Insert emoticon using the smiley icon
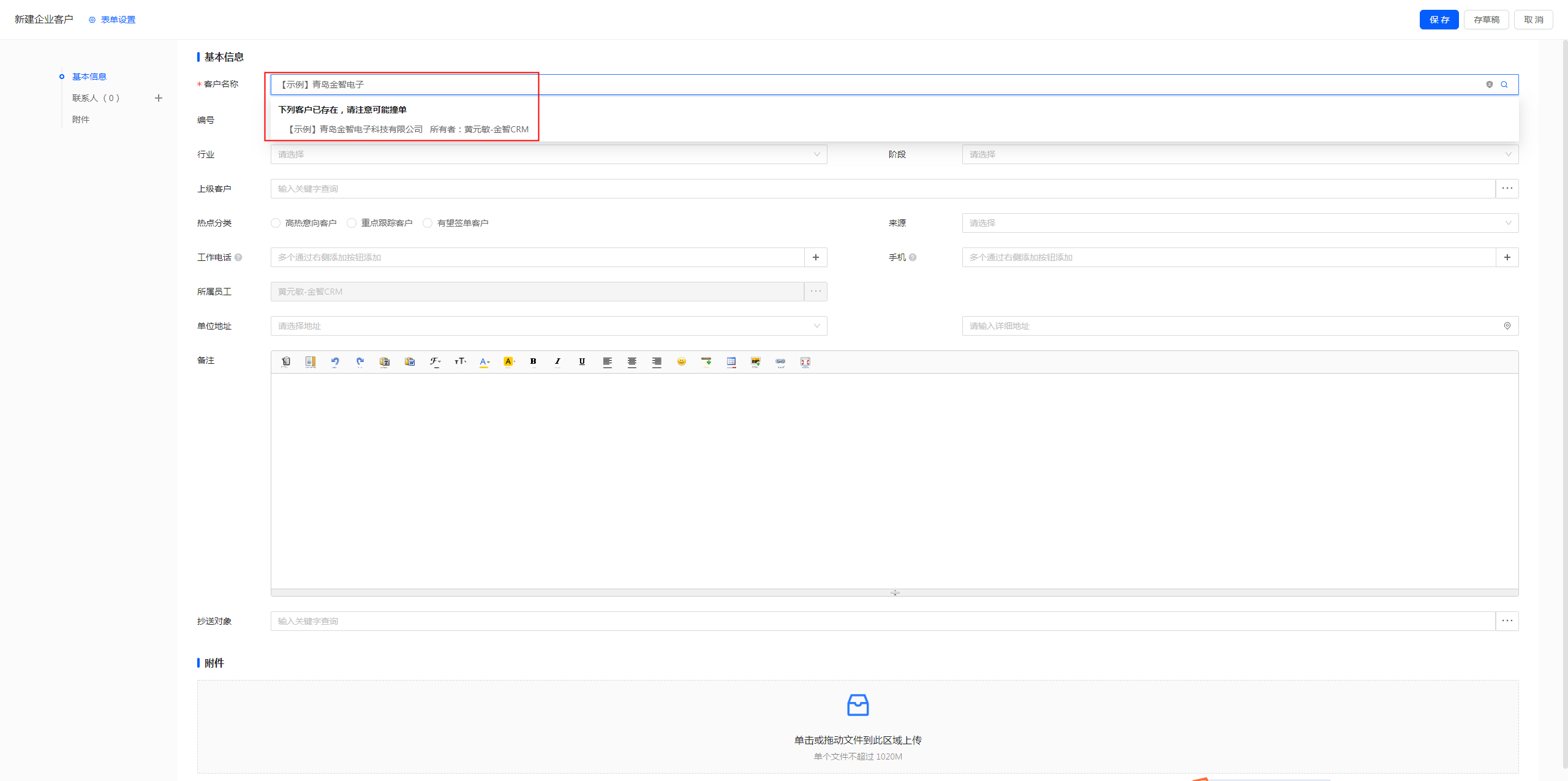 tap(681, 361)
